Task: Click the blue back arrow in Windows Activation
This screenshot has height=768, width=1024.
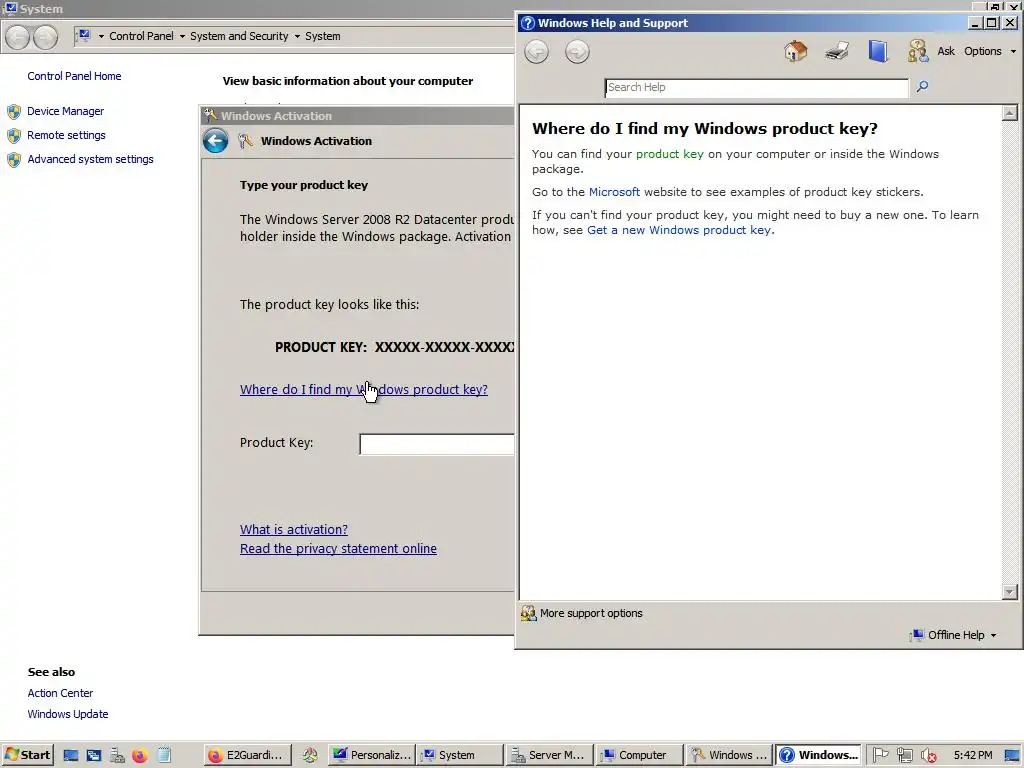Action: [x=216, y=140]
